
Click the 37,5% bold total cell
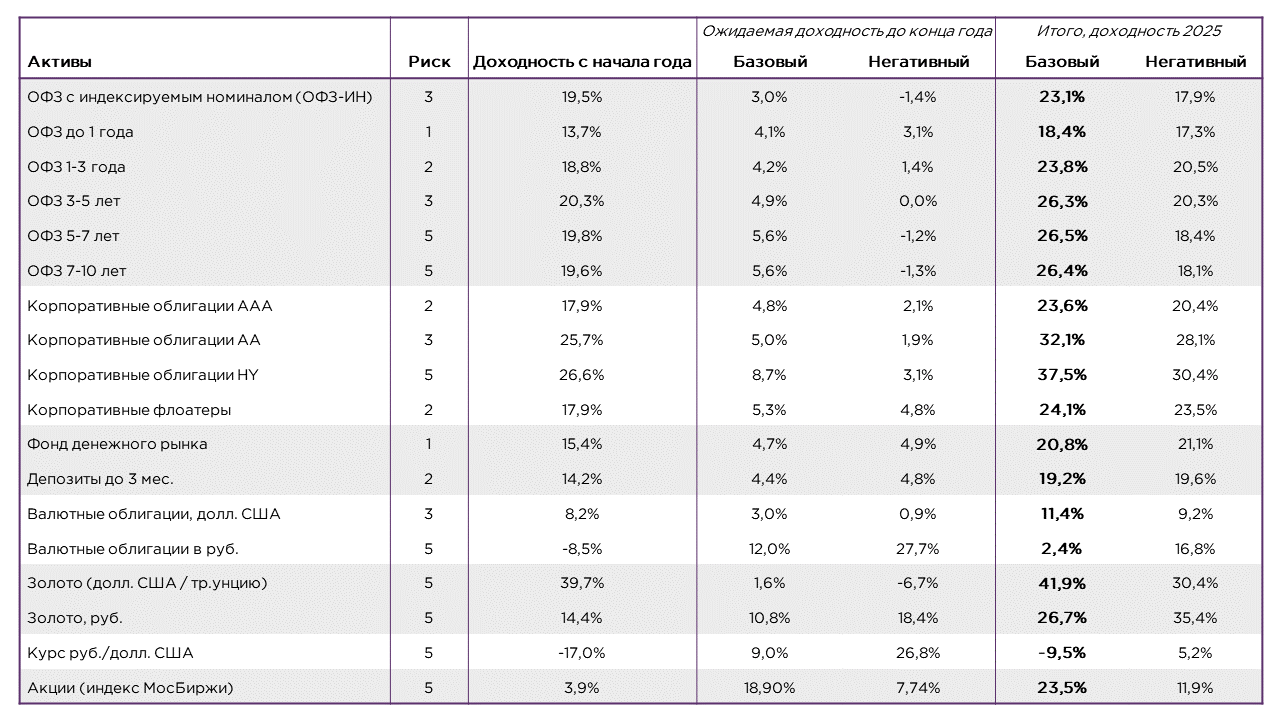[1062, 375]
